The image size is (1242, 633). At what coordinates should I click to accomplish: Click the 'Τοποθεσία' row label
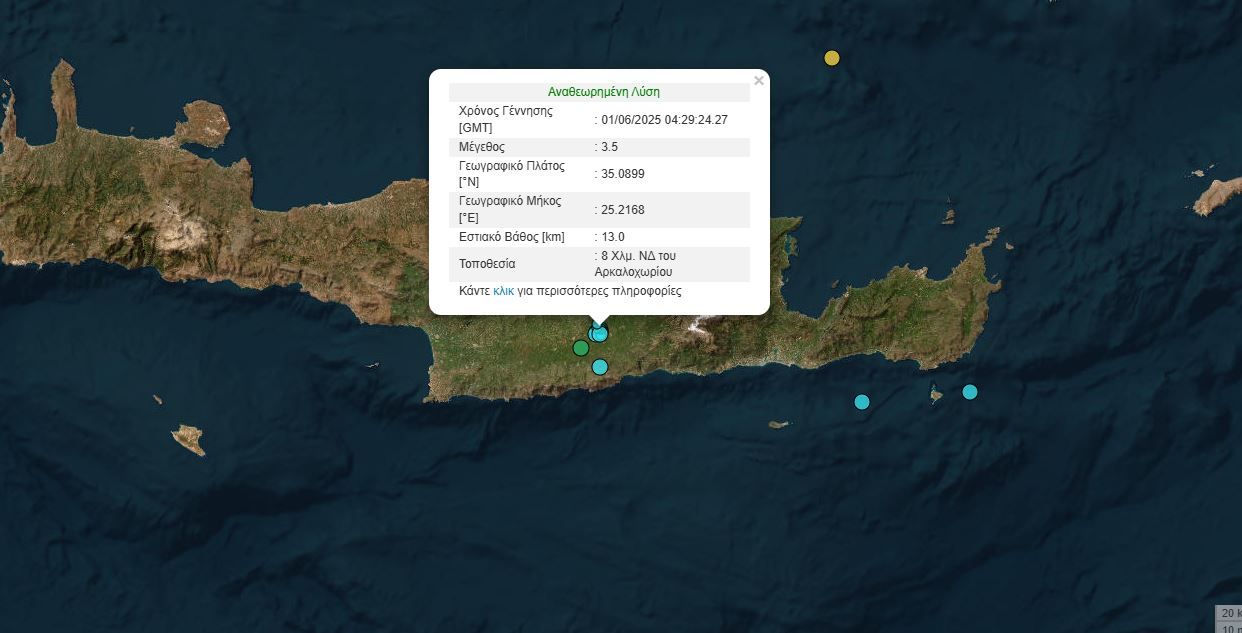pyautogui.click(x=487, y=264)
